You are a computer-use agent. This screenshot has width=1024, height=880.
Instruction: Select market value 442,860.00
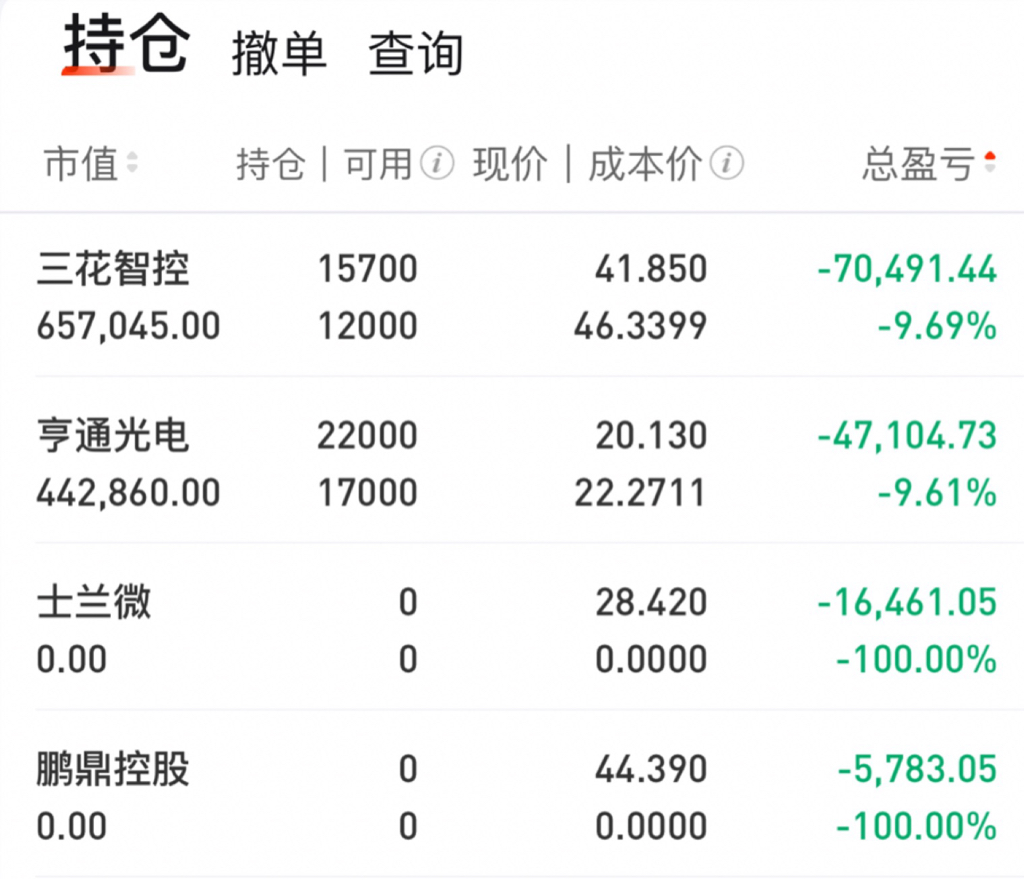pyautogui.click(x=128, y=492)
